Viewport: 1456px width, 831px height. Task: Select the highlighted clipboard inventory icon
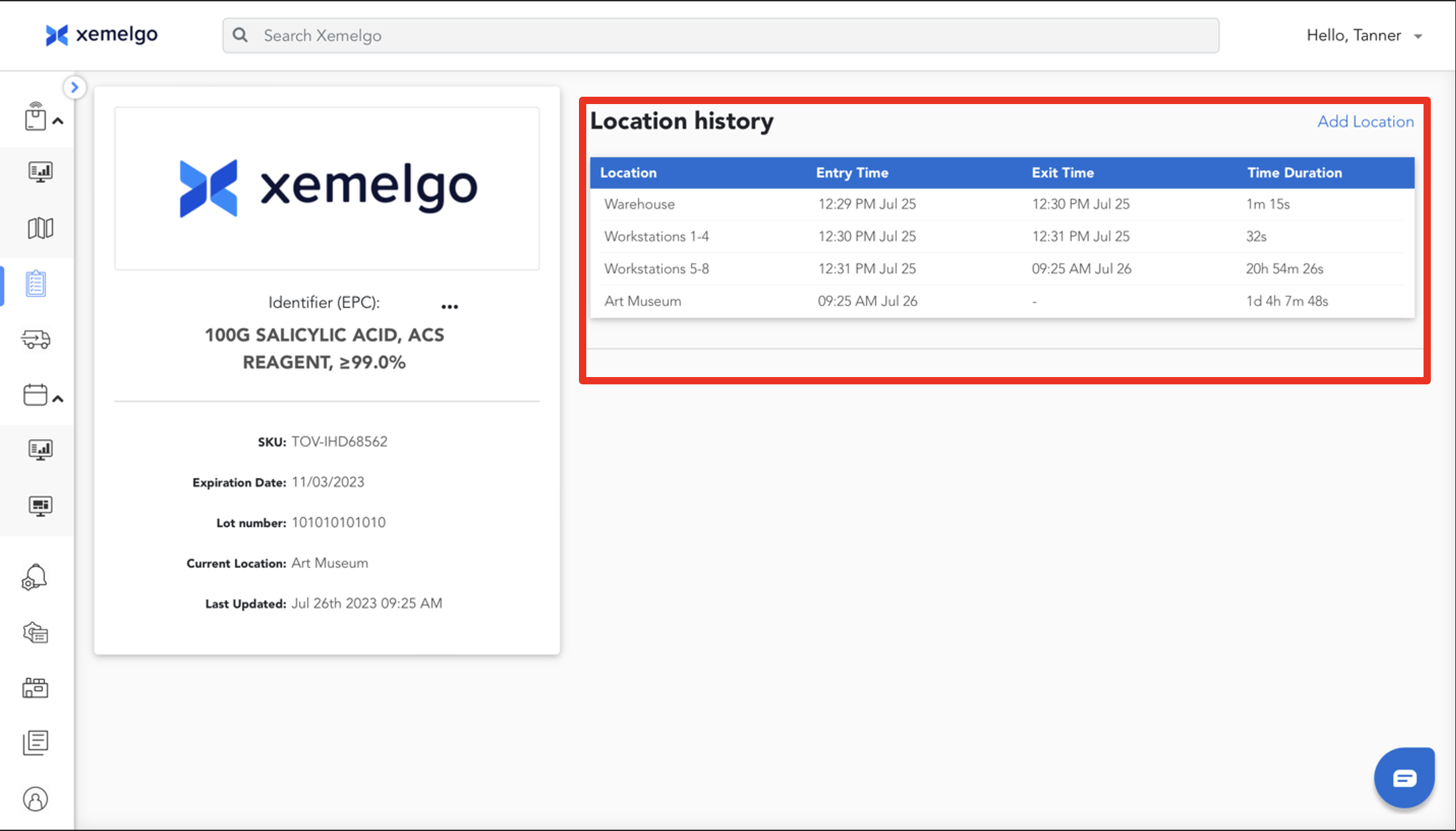tap(36, 284)
